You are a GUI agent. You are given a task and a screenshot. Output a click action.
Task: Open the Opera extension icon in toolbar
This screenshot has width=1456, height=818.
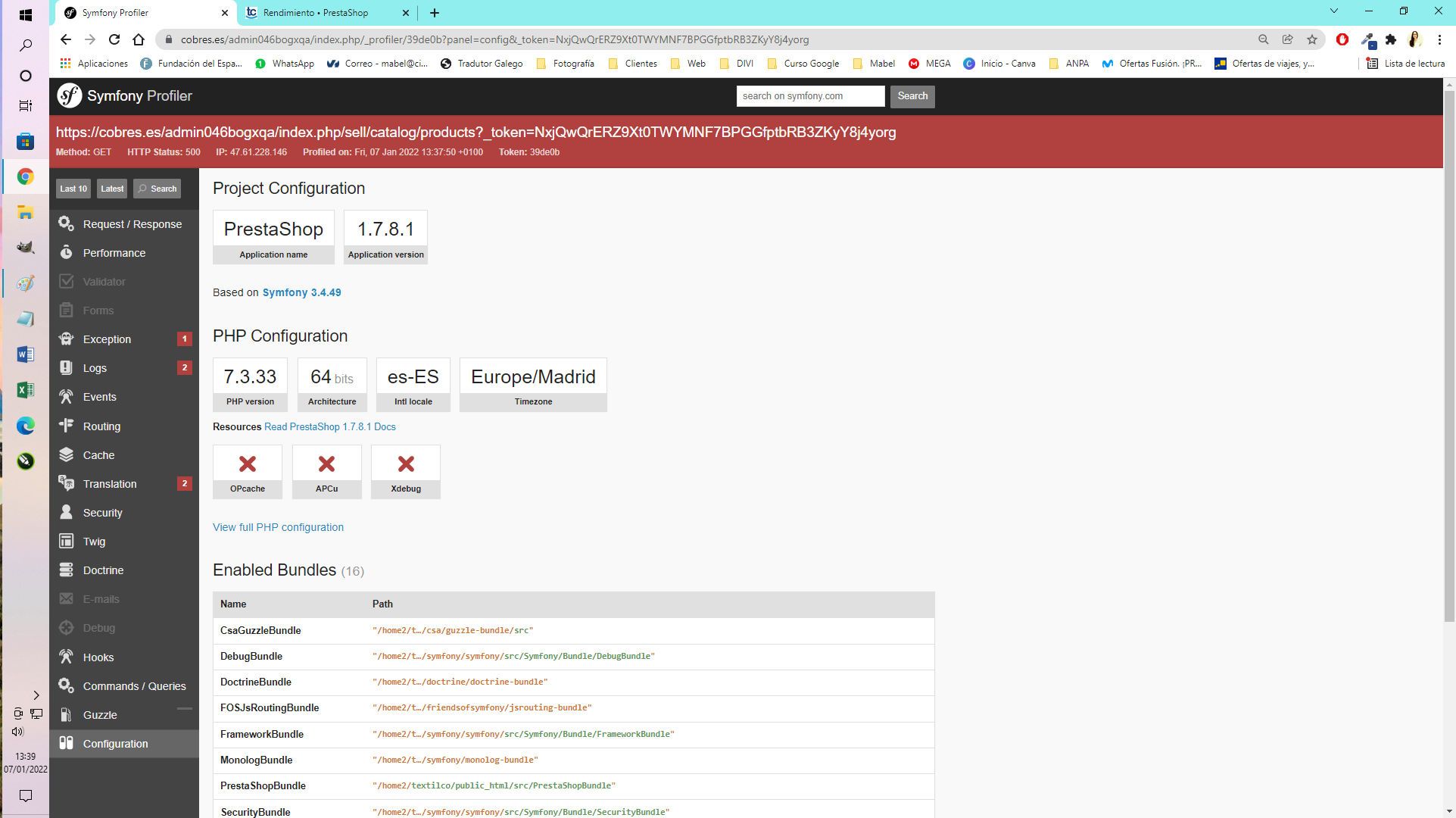1342,39
